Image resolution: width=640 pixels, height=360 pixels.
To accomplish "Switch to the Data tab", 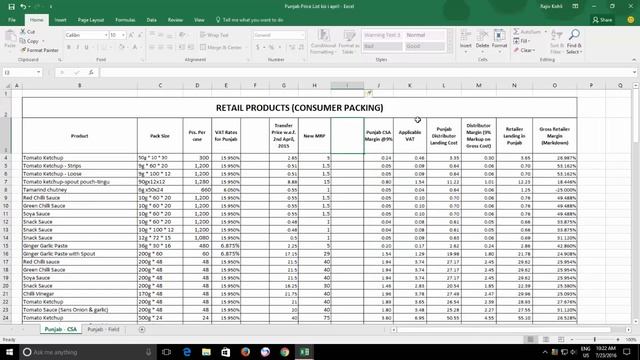I will [151, 20].
